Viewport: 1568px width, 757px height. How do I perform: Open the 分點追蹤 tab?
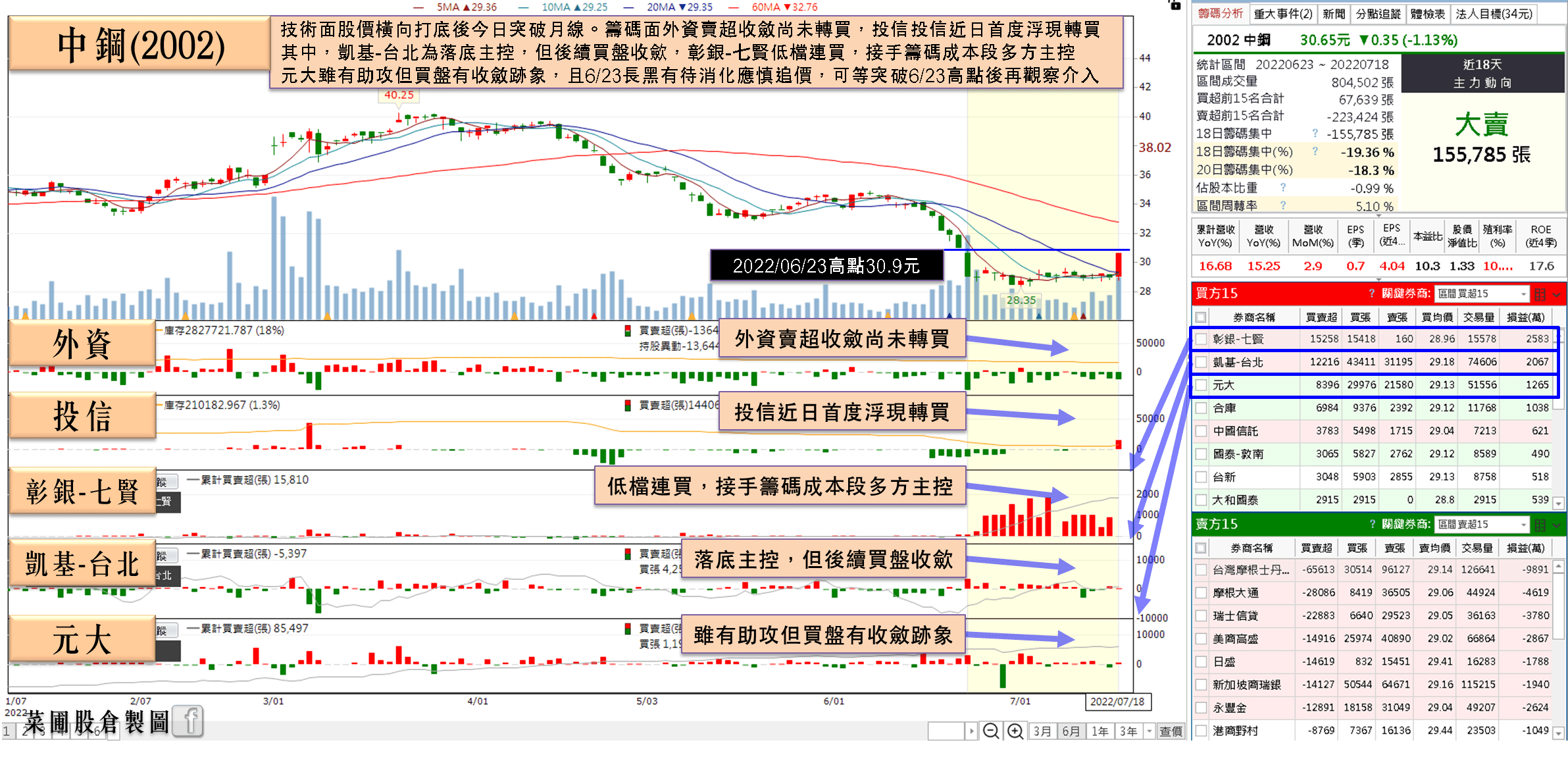1378,14
